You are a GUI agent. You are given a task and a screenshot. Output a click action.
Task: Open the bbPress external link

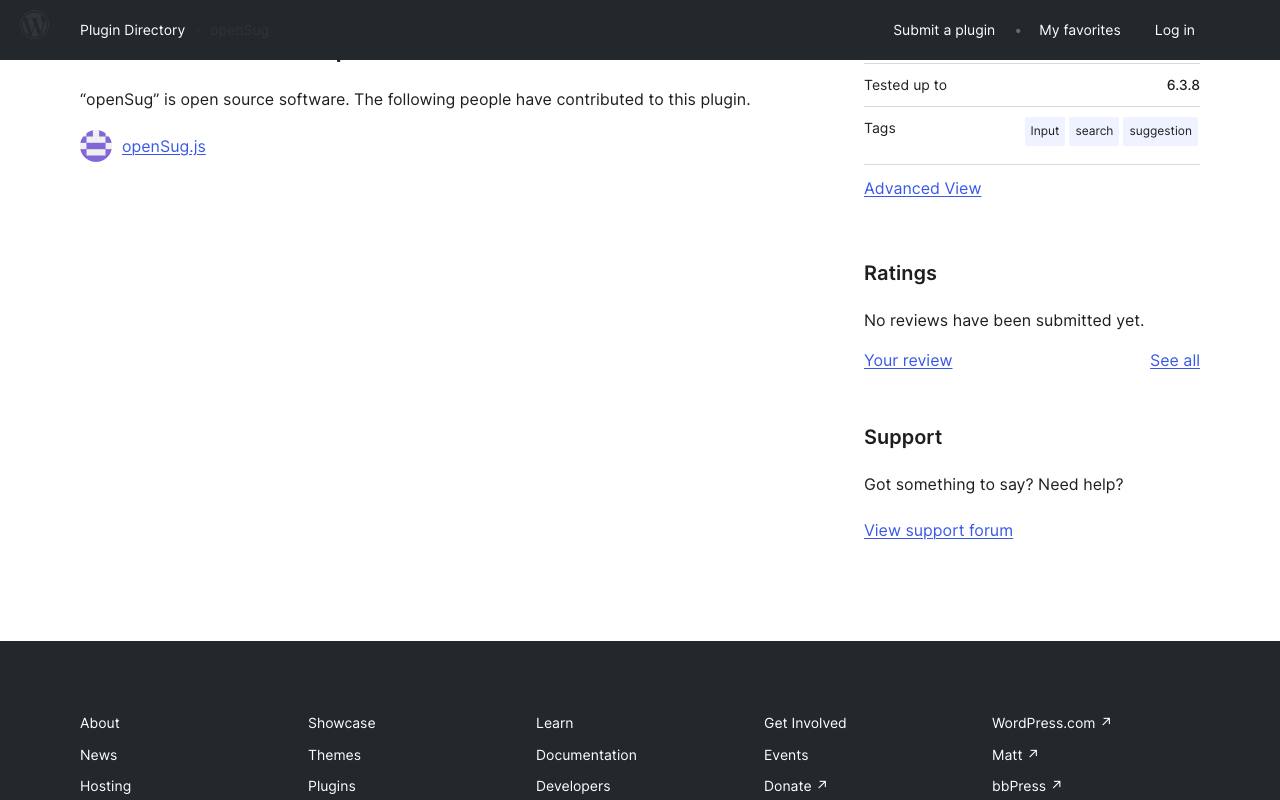[x=1026, y=786]
